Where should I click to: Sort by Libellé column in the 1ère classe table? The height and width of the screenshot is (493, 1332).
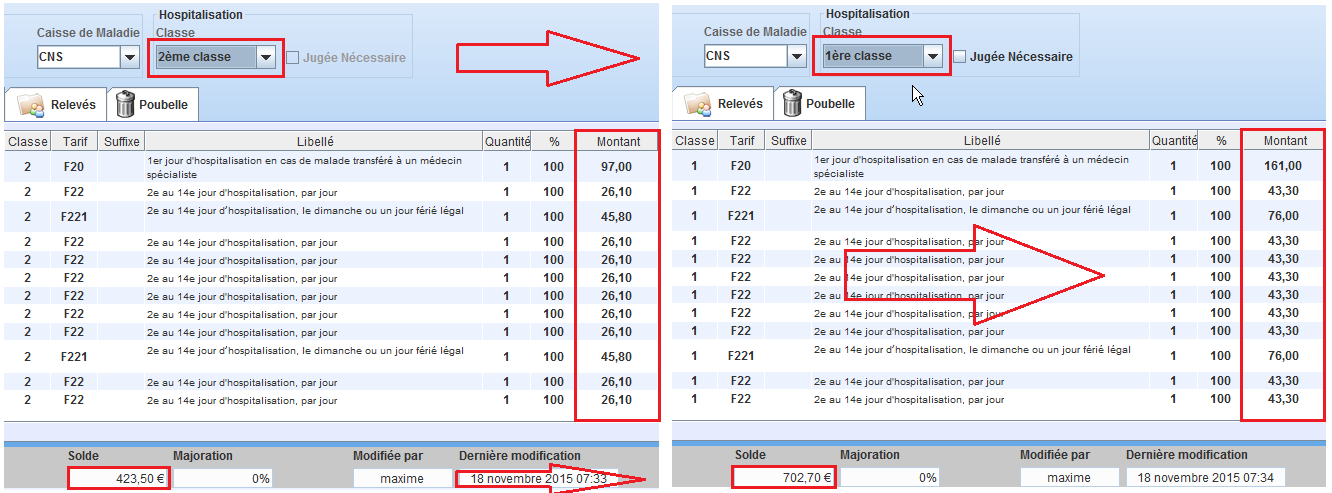(x=981, y=141)
